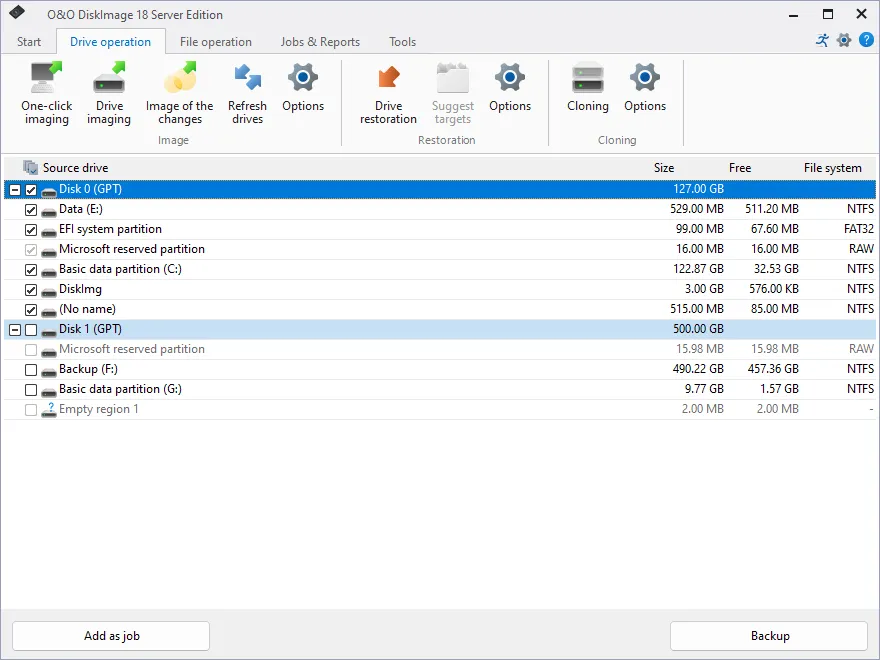
Task: Uncheck EFI system partition checkbox
Action: point(31,230)
